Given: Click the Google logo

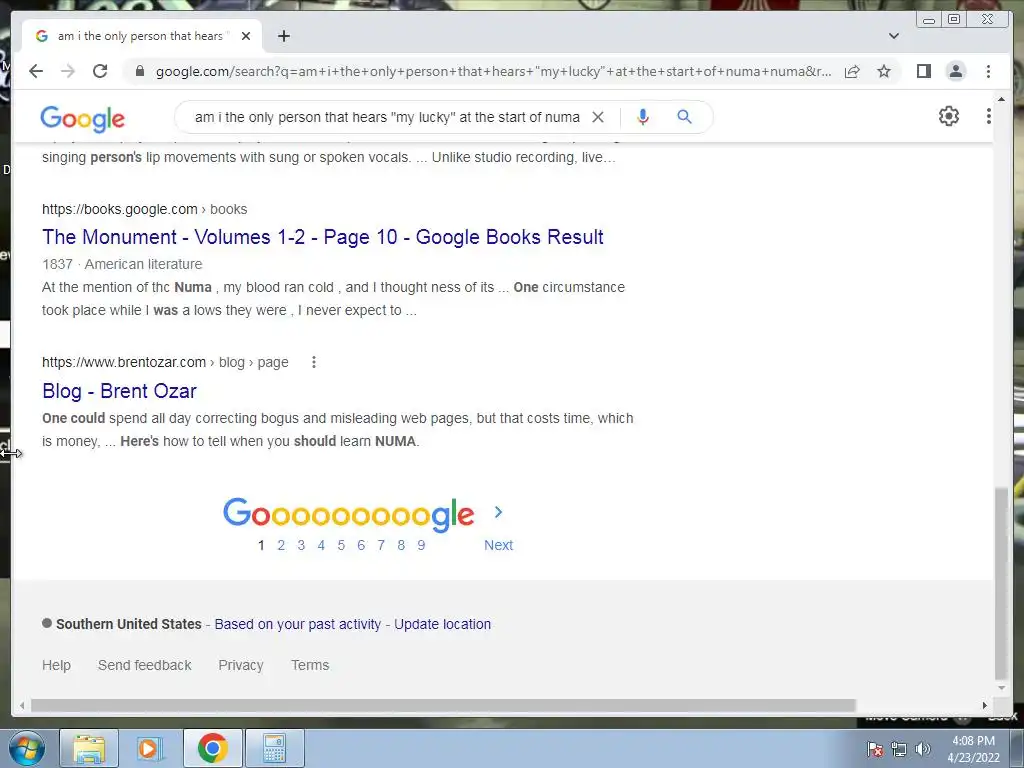Looking at the screenshot, I should click(x=82, y=118).
